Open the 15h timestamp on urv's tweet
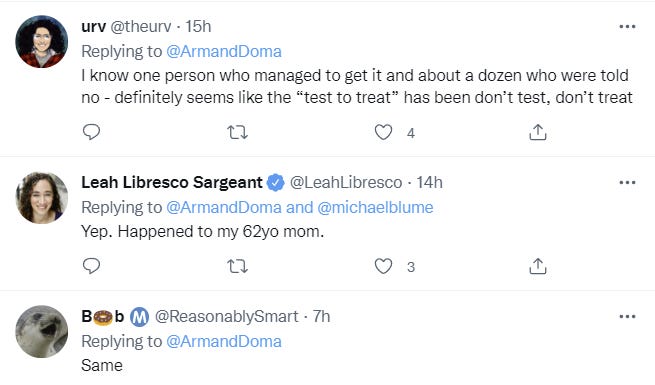Screen dimensions: 655x385 tap(198, 27)
